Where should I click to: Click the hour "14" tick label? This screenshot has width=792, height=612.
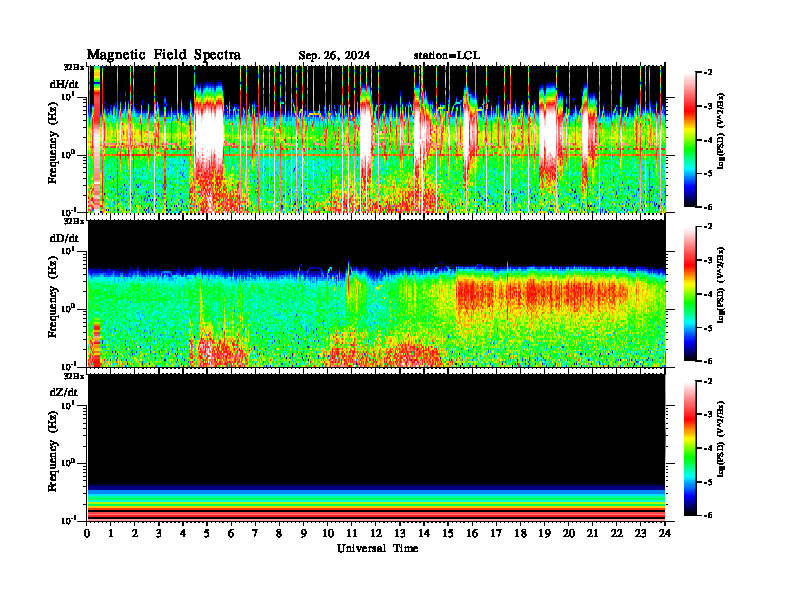tap(423, 533)
